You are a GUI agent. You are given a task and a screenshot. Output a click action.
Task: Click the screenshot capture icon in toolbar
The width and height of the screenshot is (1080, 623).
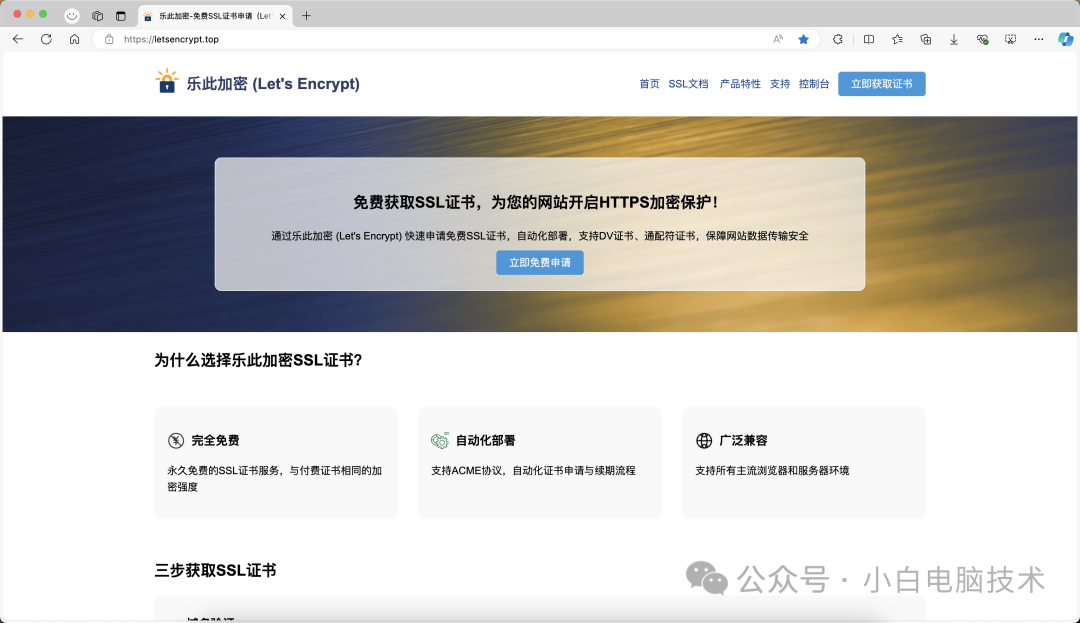point(1010,39)
